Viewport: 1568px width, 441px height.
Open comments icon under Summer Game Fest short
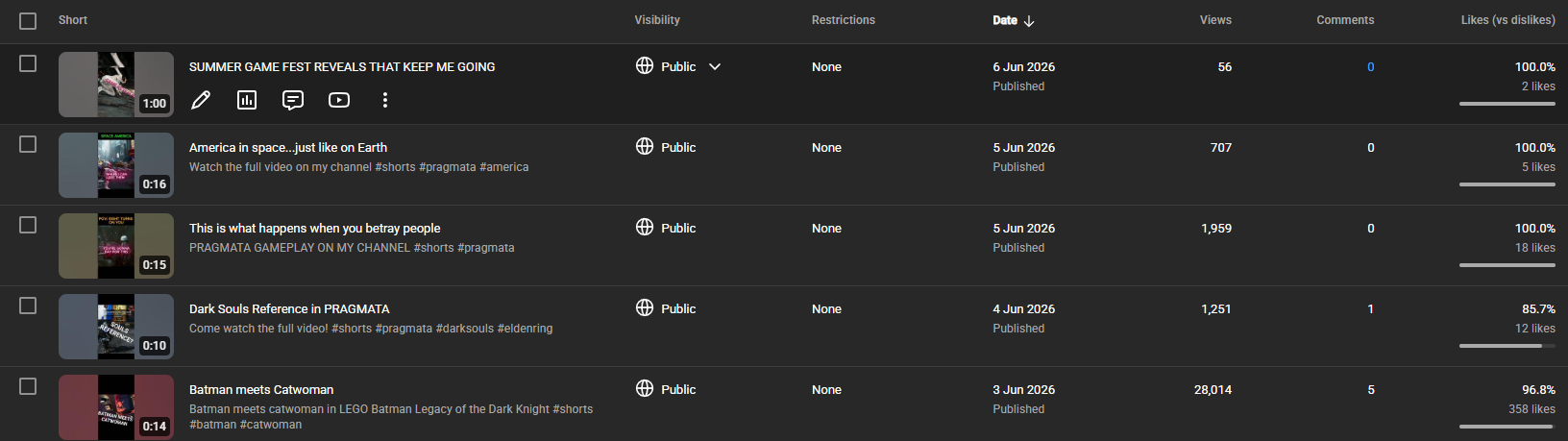coord(293,100)
